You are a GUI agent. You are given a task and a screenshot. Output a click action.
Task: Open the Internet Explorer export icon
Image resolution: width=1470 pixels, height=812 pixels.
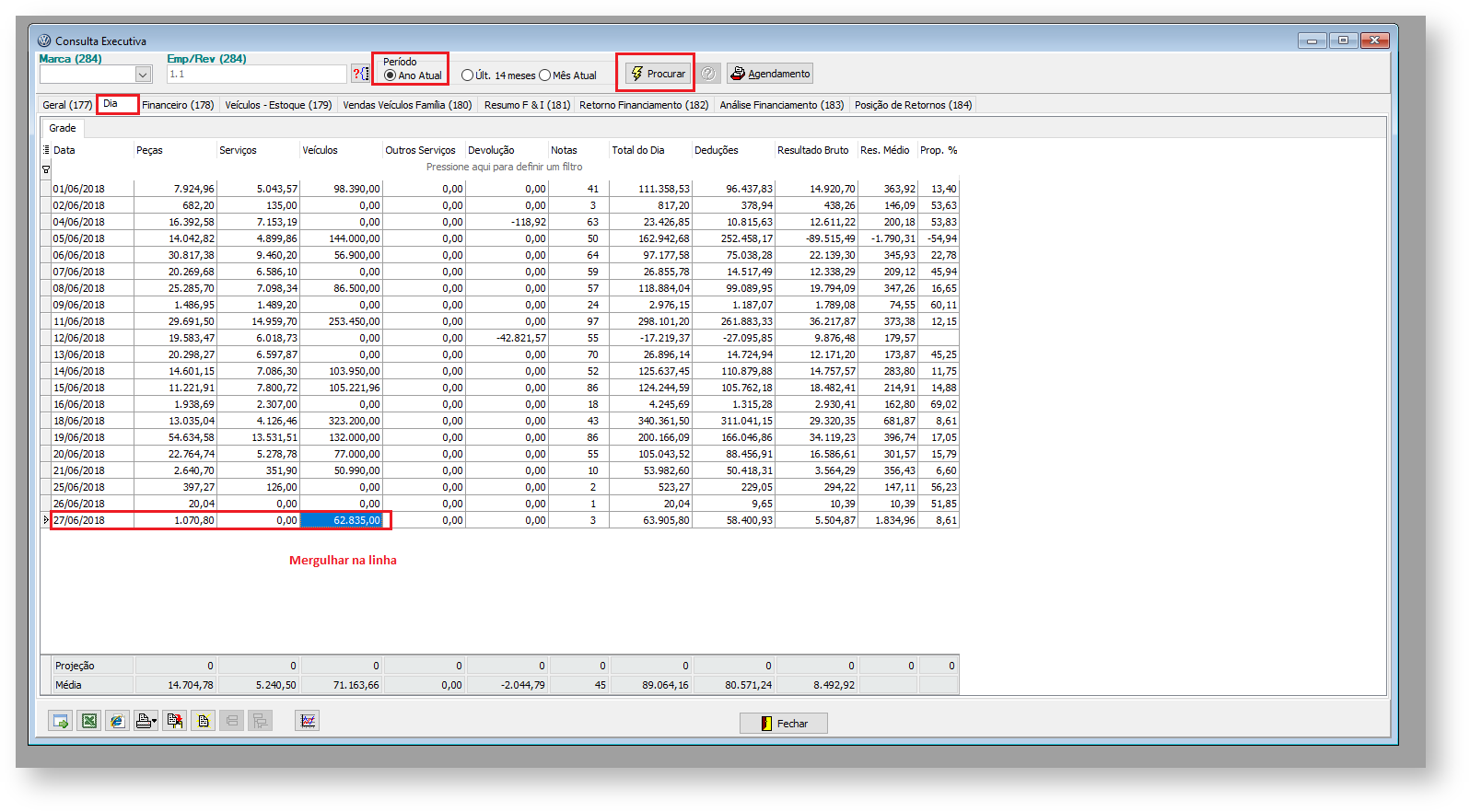pyautogui.click(x=117, y=721)
